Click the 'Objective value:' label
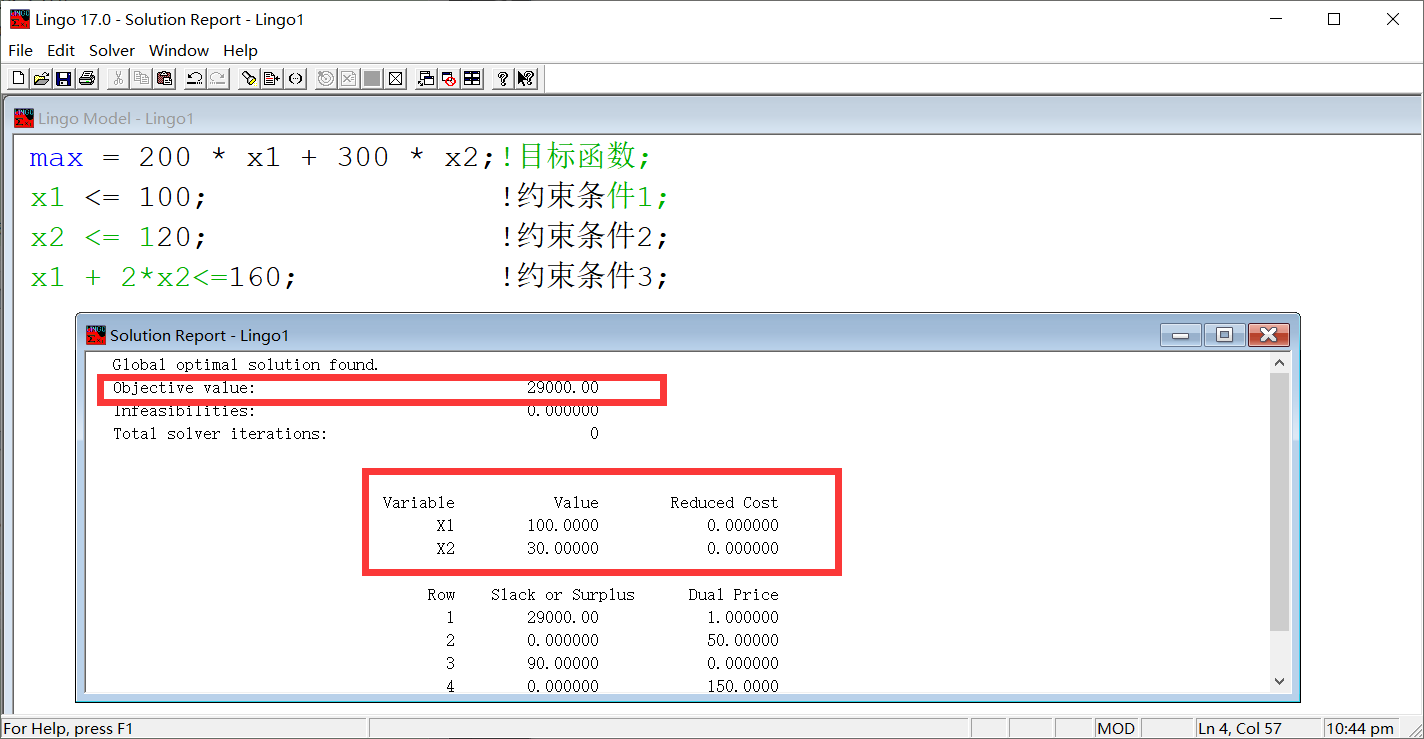 point(184,388)
